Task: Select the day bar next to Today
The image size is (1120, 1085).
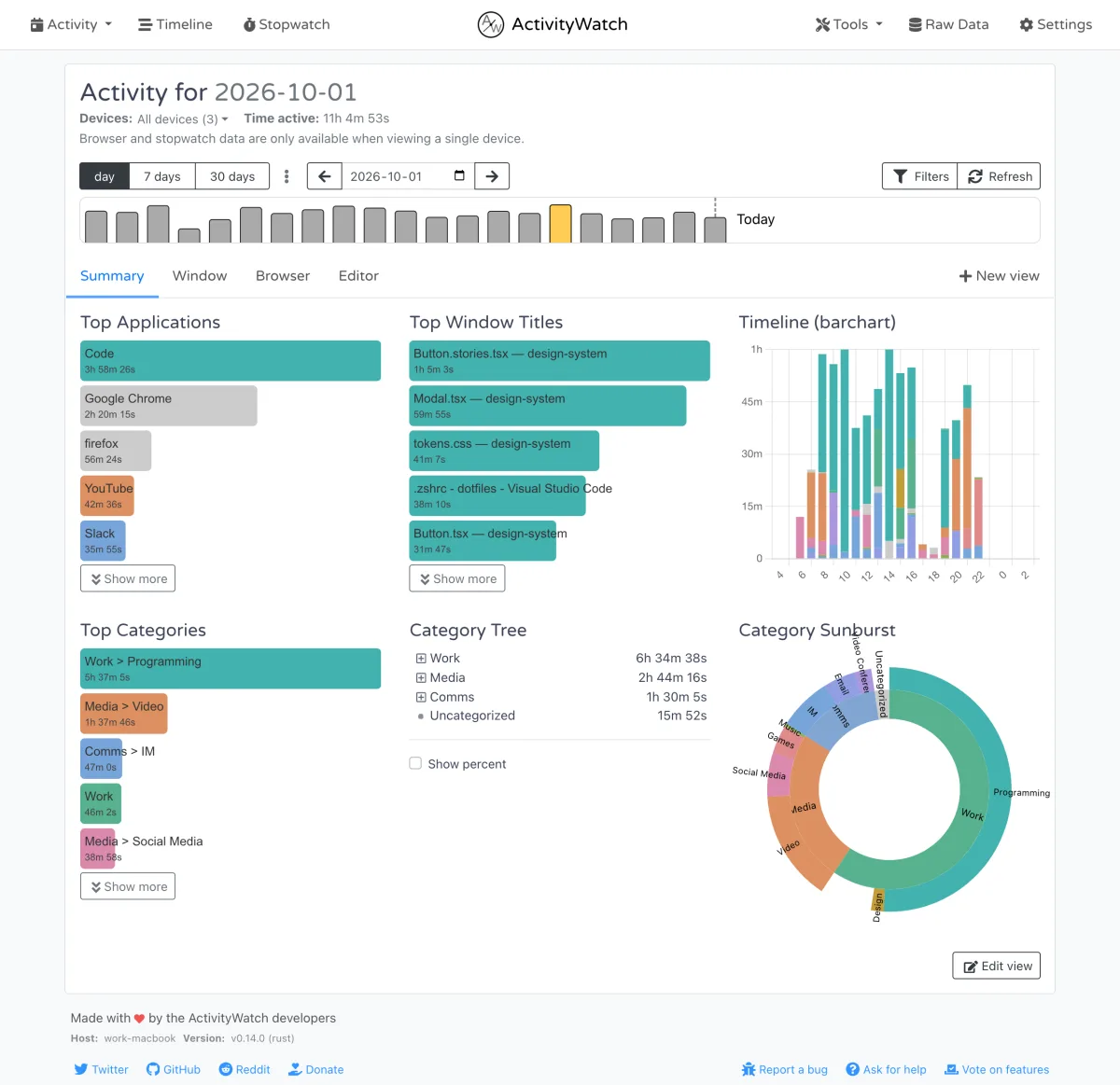Action: click(715, 230)
